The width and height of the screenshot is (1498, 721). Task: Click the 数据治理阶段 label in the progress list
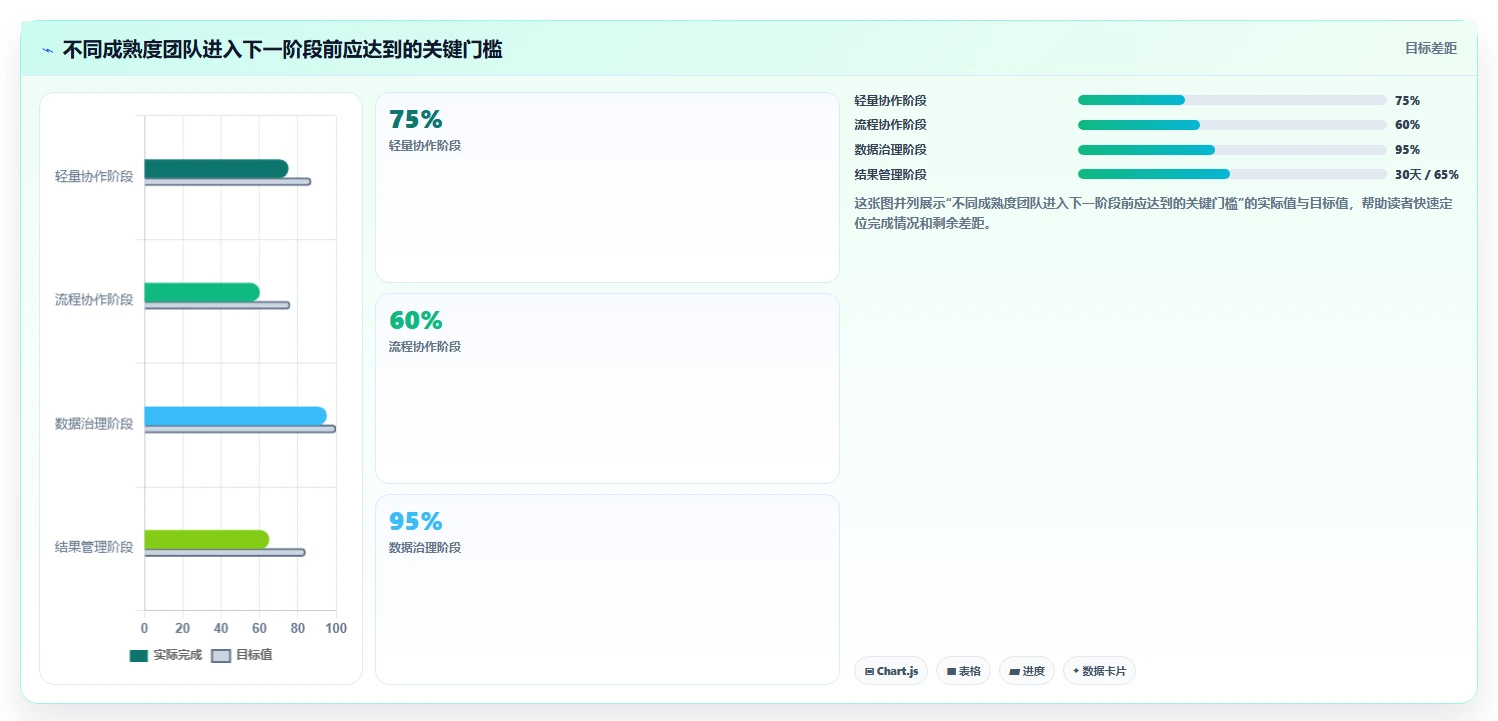point(890,150)
